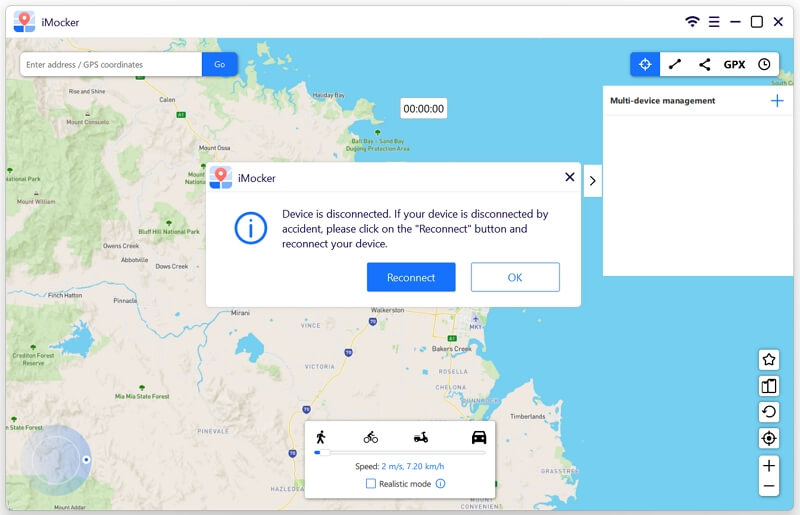Close the iMocker disconnected dialog
The width and height of the screenshot is (800, 515).
tap(570, 177)
